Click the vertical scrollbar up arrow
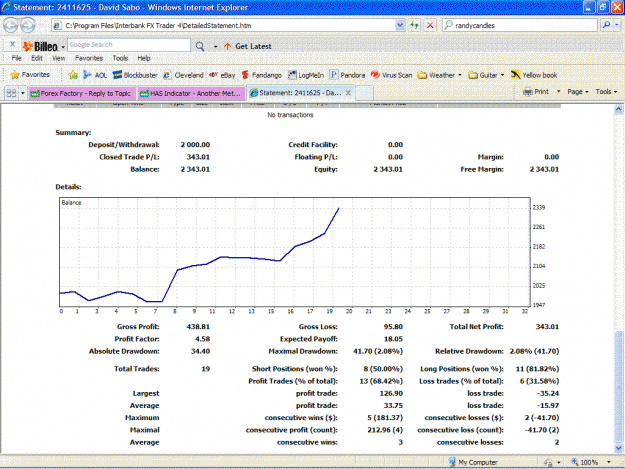 pos(618,109)
